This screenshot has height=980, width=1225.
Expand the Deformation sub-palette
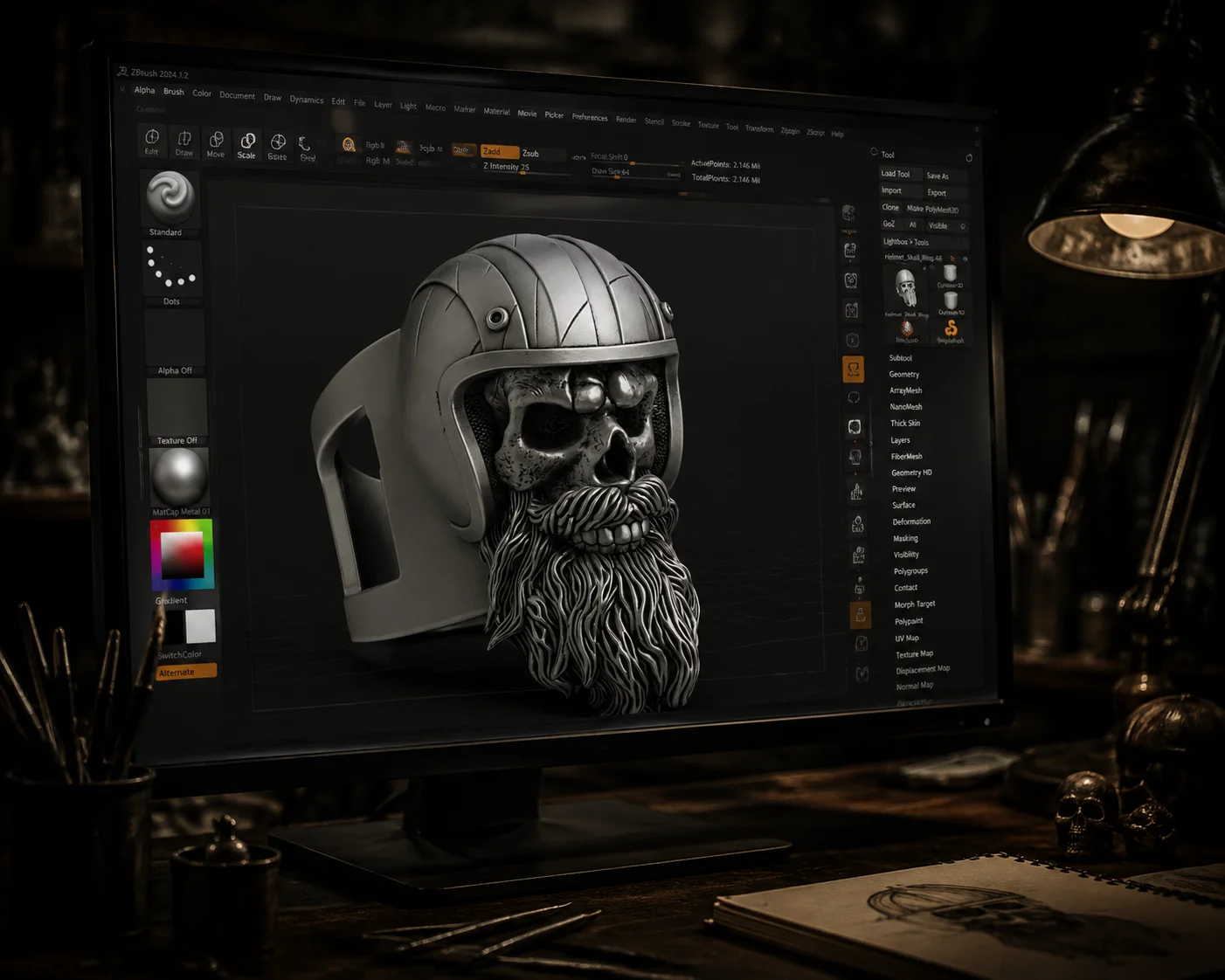tap(912, 522)
